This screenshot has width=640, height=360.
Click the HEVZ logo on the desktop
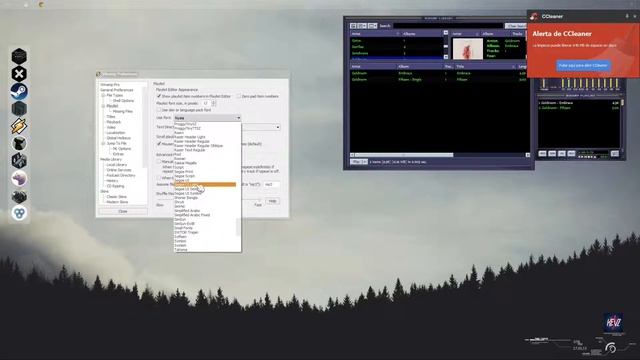click(x=613, y=323)
